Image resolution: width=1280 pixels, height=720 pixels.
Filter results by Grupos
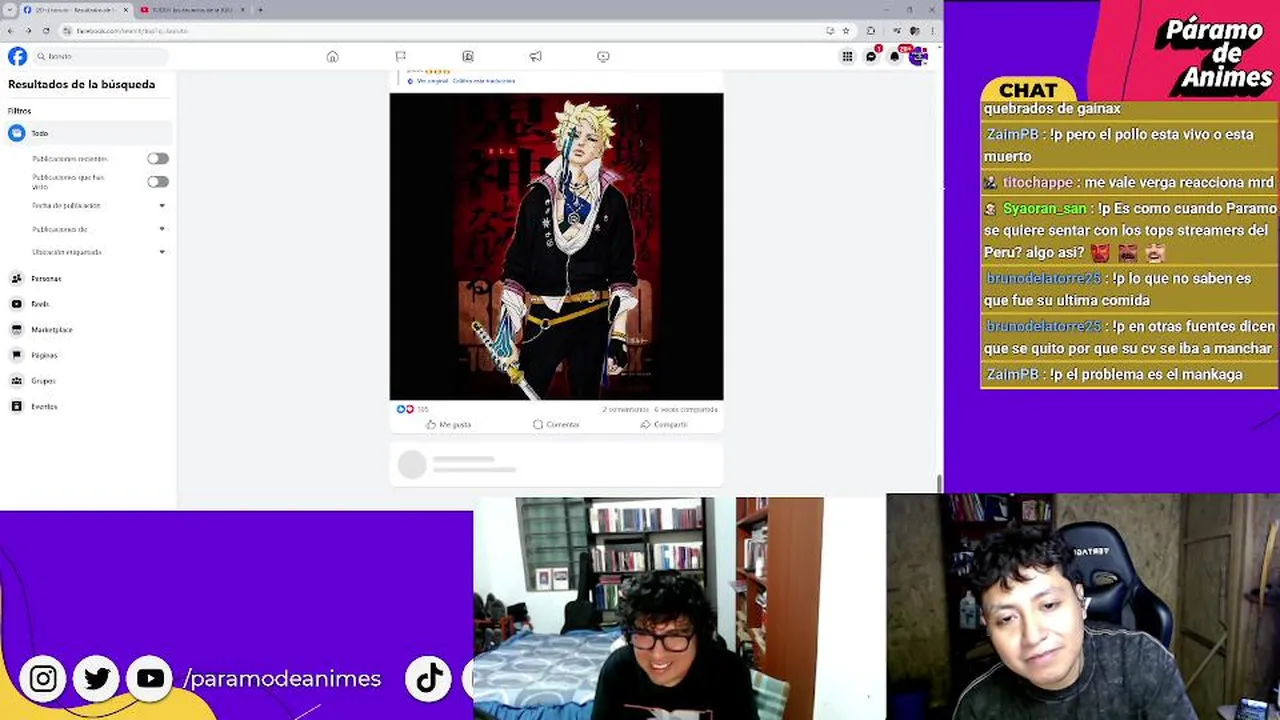88,381
